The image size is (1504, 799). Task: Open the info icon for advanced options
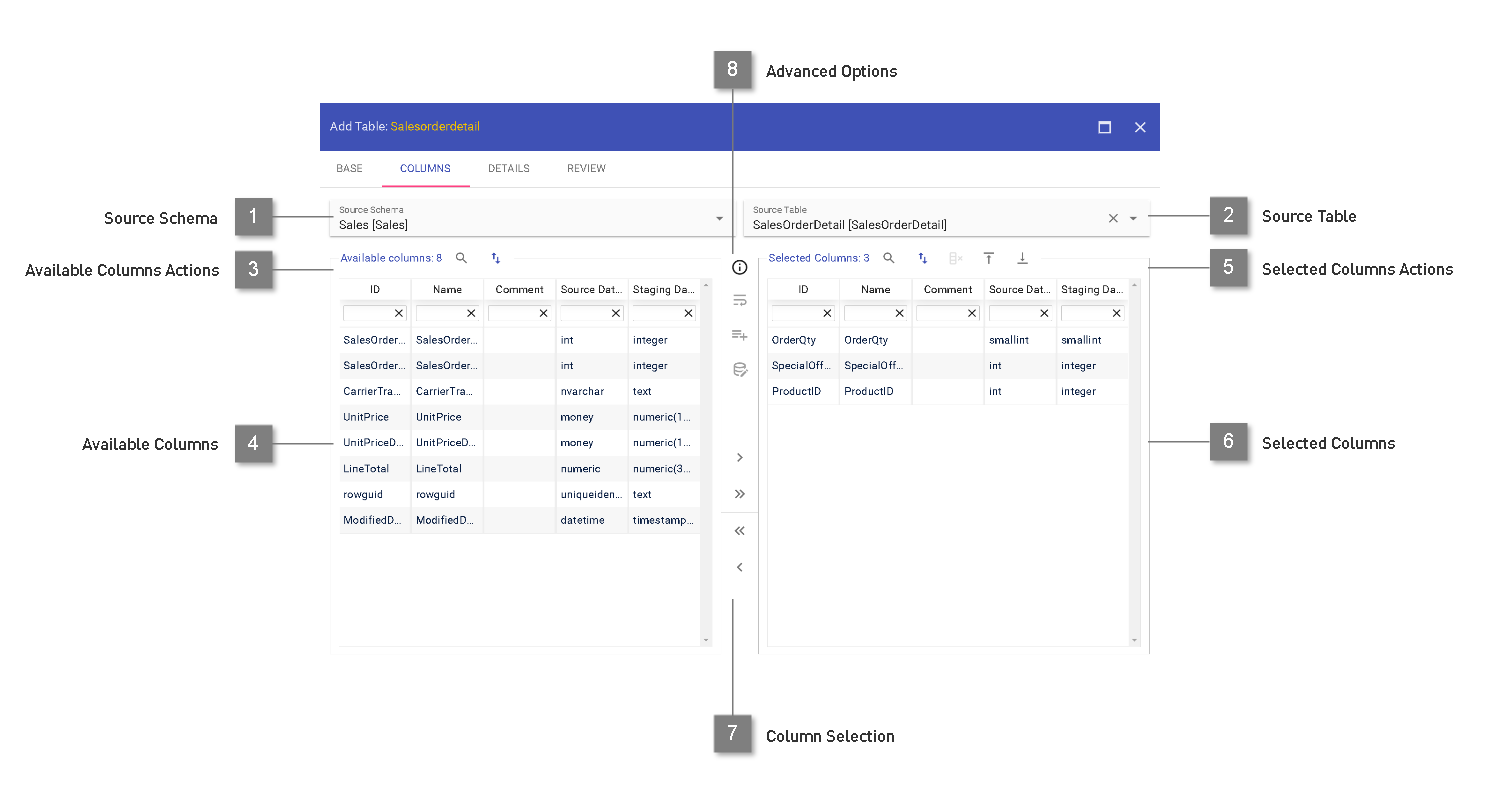point(740,267)
